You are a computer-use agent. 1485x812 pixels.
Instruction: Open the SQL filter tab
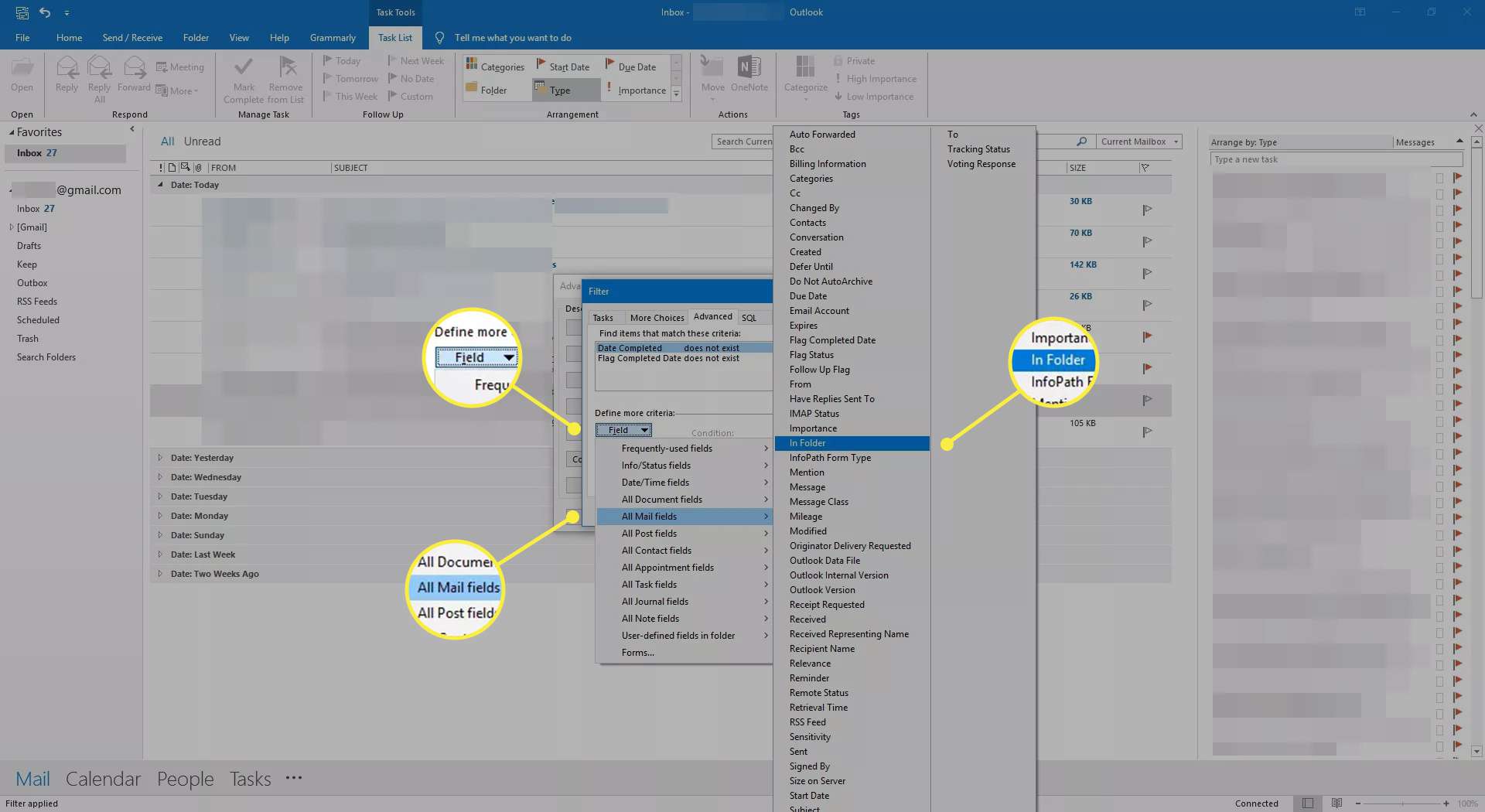point(749,318)
